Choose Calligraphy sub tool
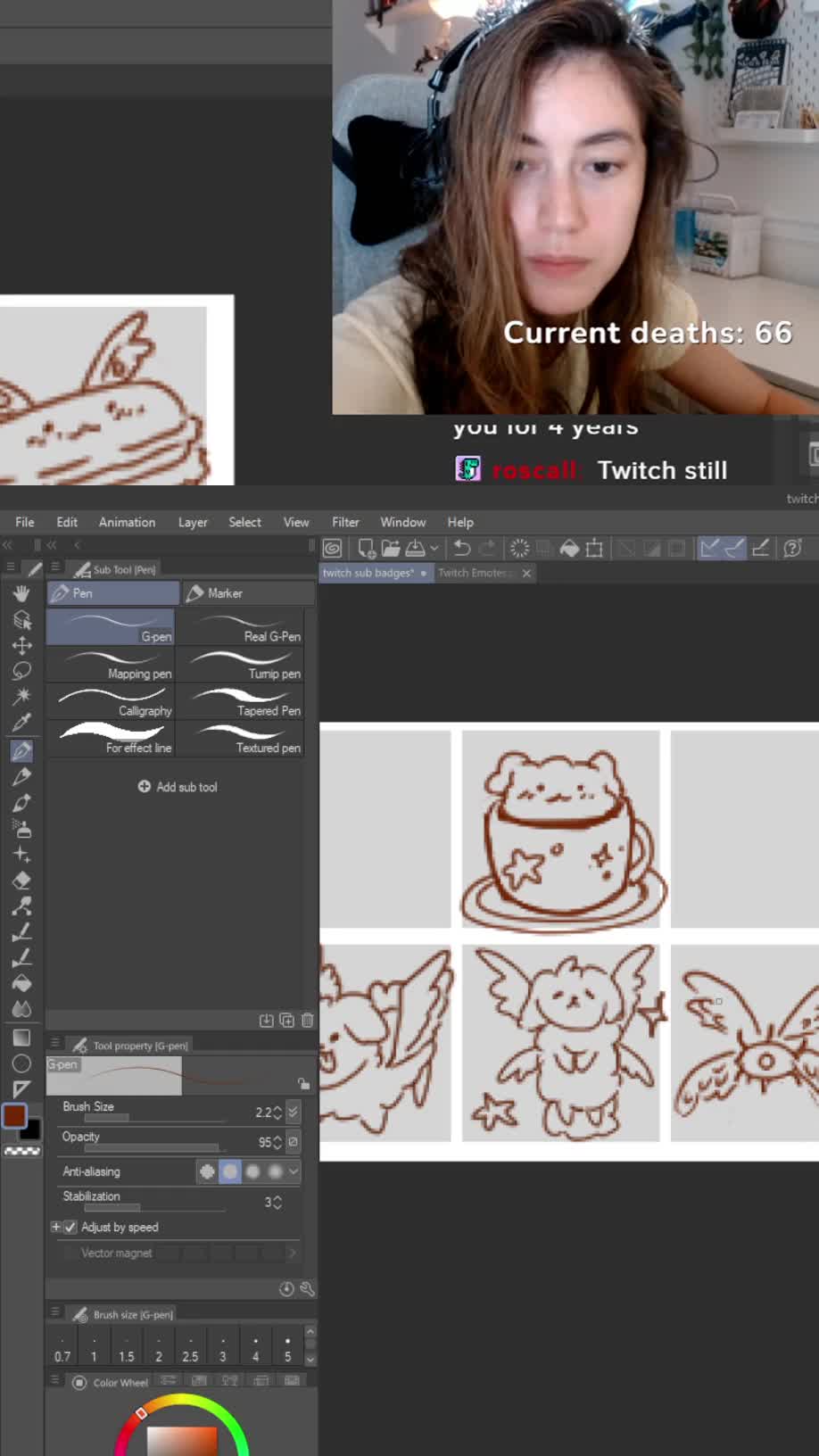The height and width of the screenshot is (1456, 819). pos(111,701)
